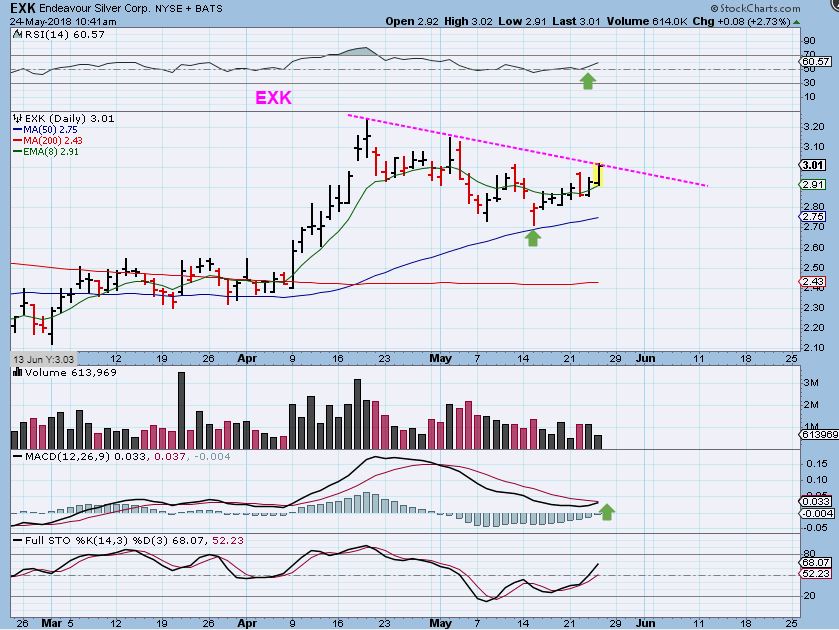Image resolution: width=839 pixels, height=630 pixels.
Task: Click the 3.20 price level label
Action: 813,127
